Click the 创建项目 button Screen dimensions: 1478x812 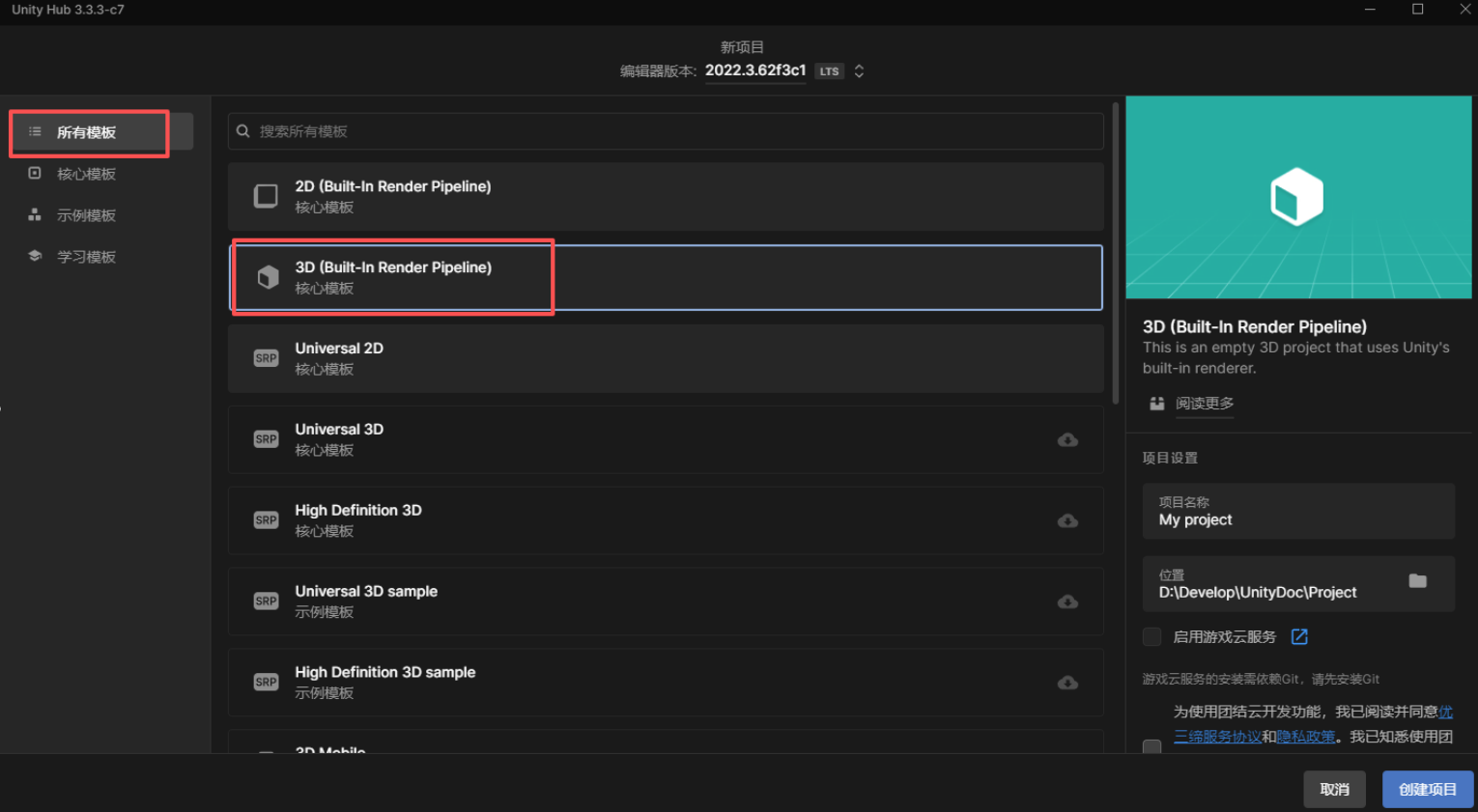point(1427,790)
